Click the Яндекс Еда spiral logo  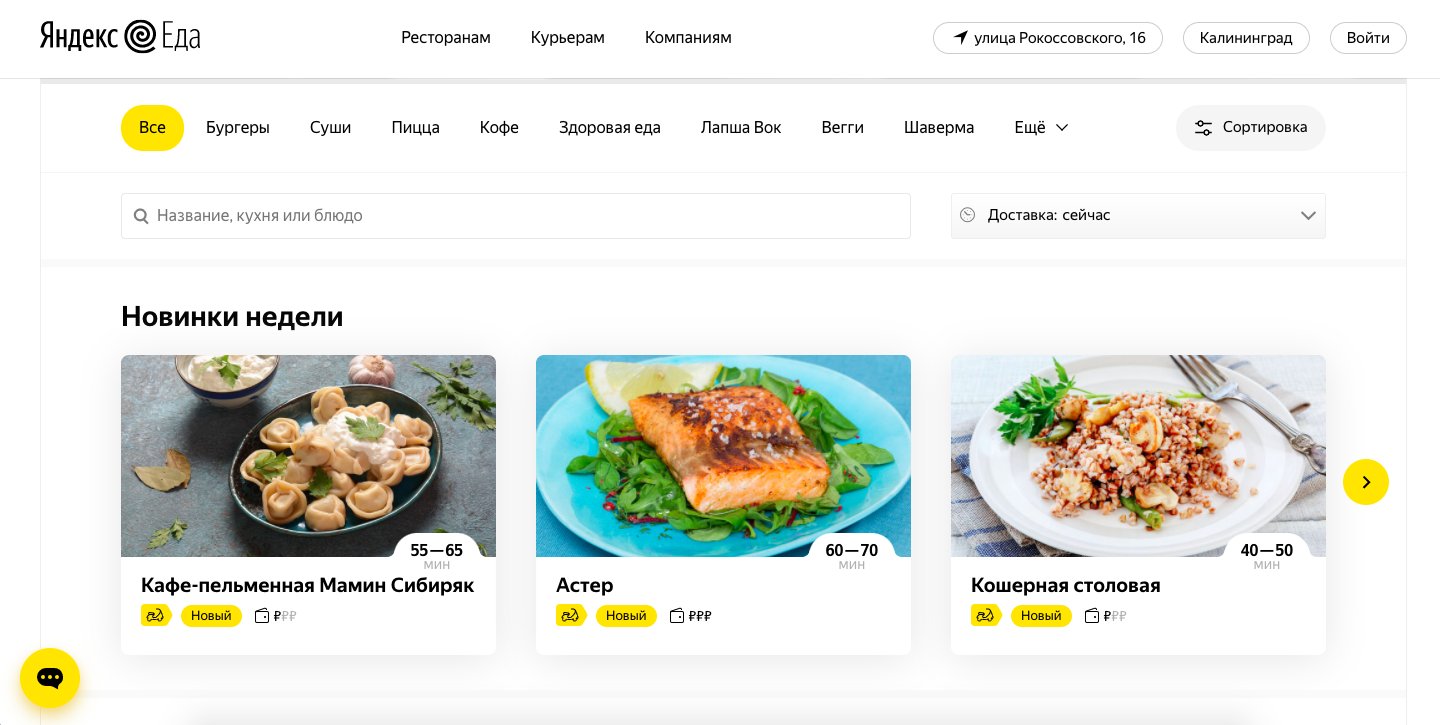tap(140, 37)
